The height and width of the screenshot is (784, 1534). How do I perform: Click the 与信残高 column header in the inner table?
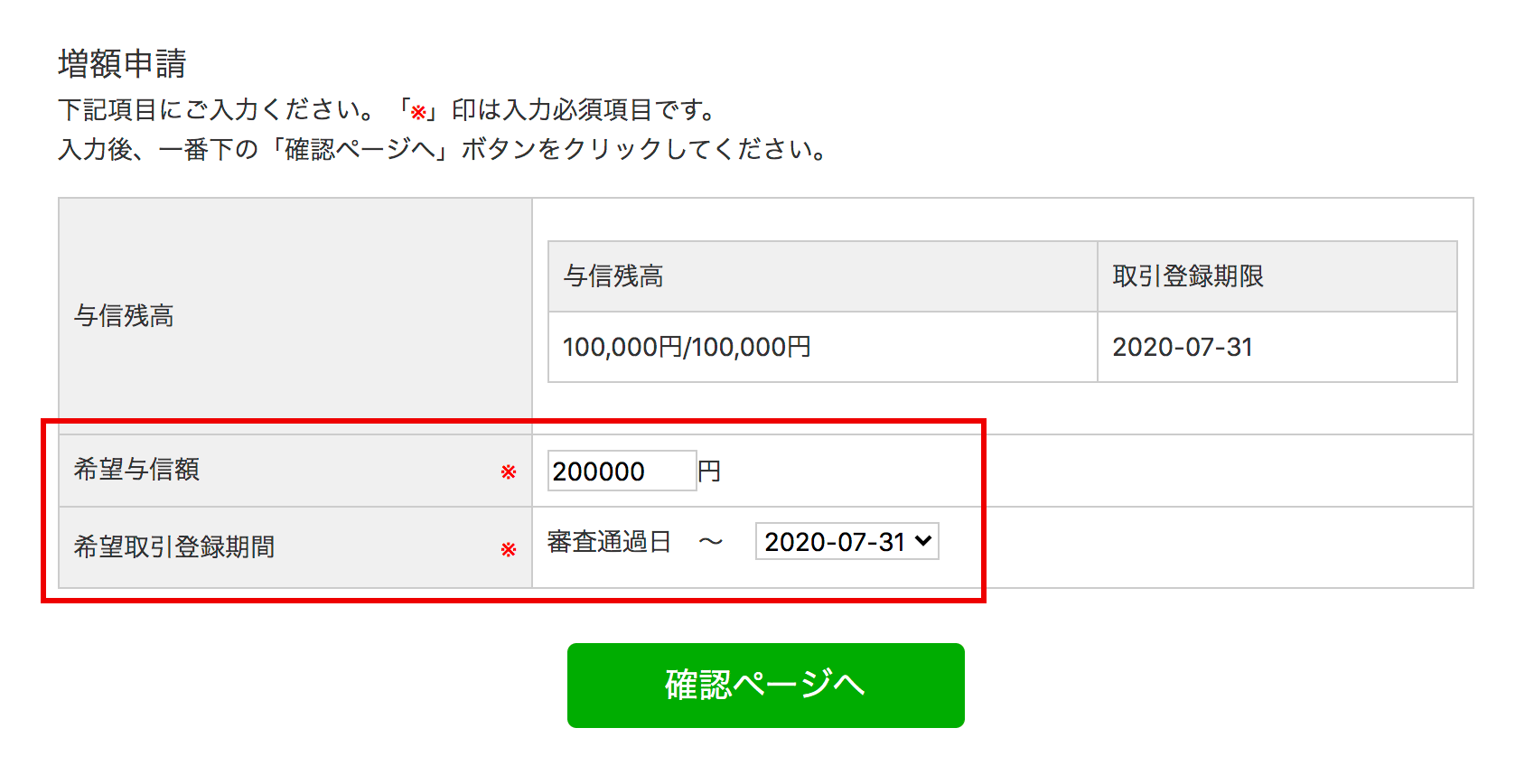tap(613, 276)
